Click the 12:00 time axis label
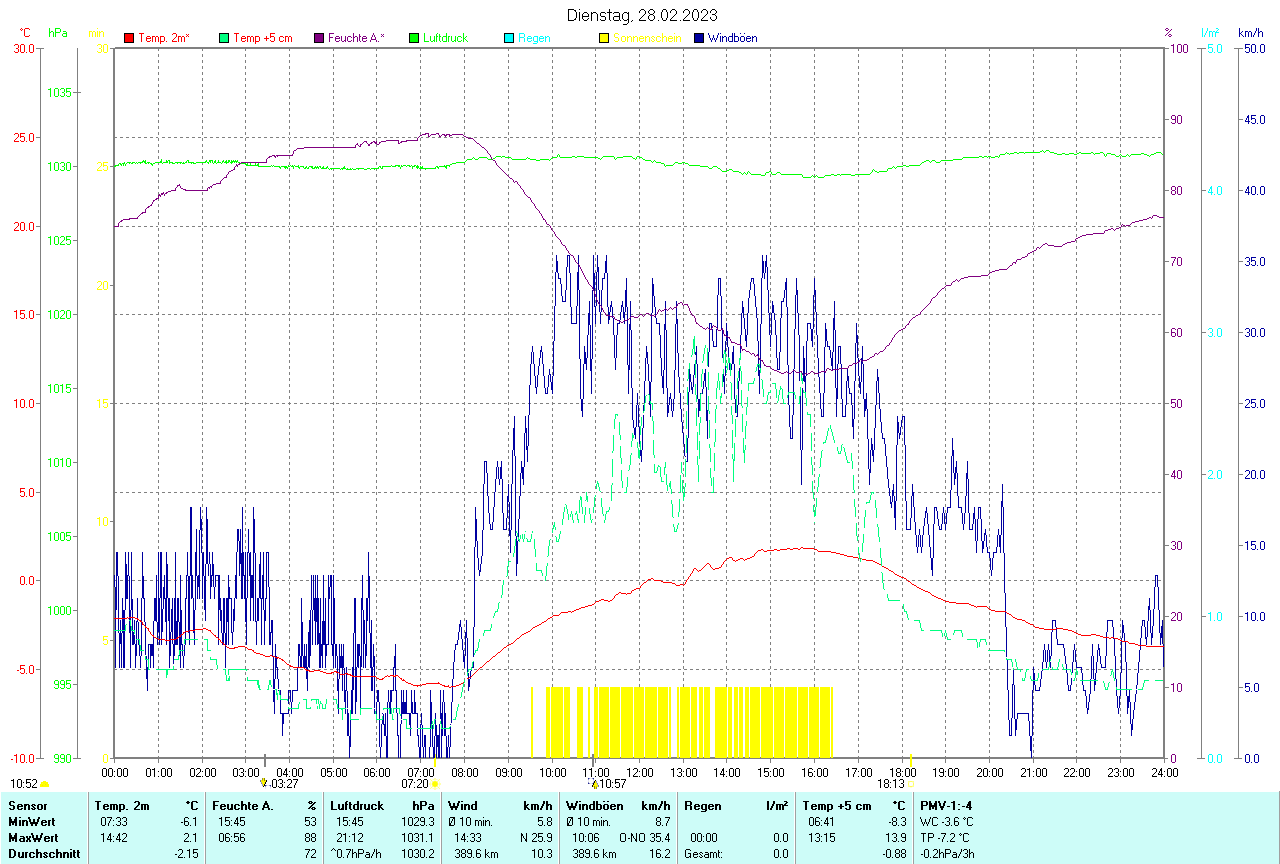Viewport: 1280px width, 864px height. click(640, 772)
